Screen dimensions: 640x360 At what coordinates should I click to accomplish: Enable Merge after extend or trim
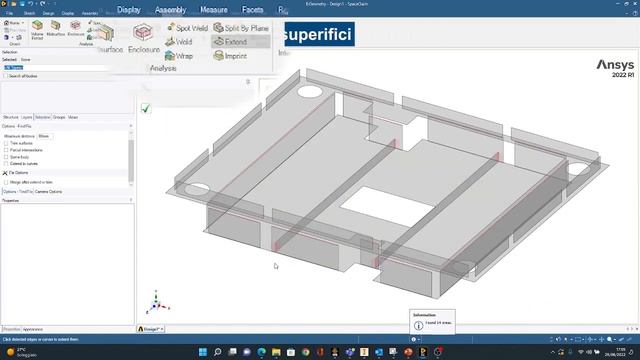click(6, 182)
